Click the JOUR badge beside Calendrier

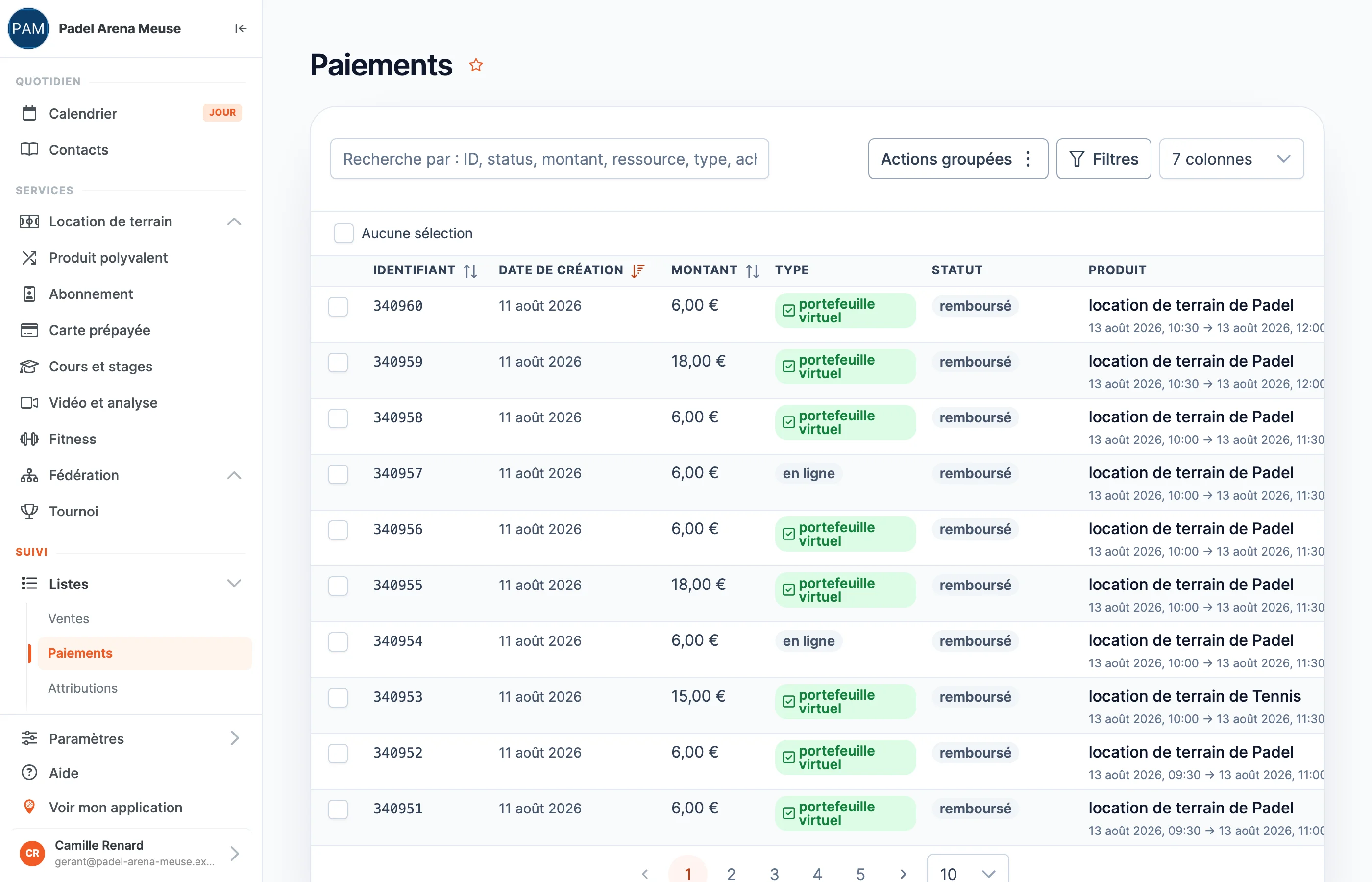click(x=222, y=112)
